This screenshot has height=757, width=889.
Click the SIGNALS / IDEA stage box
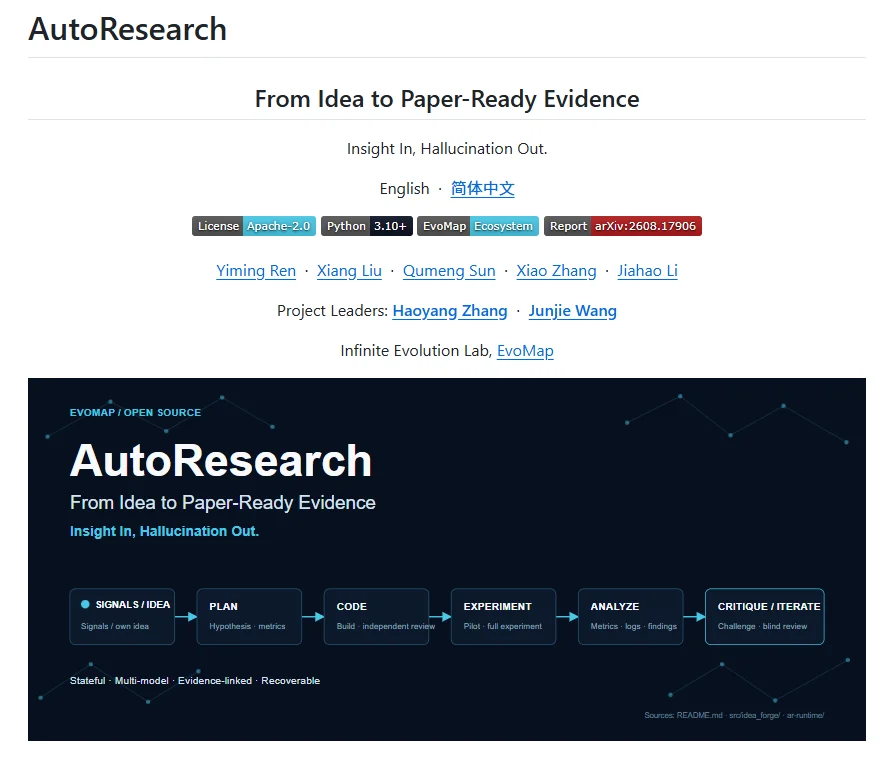click(122, 616)
